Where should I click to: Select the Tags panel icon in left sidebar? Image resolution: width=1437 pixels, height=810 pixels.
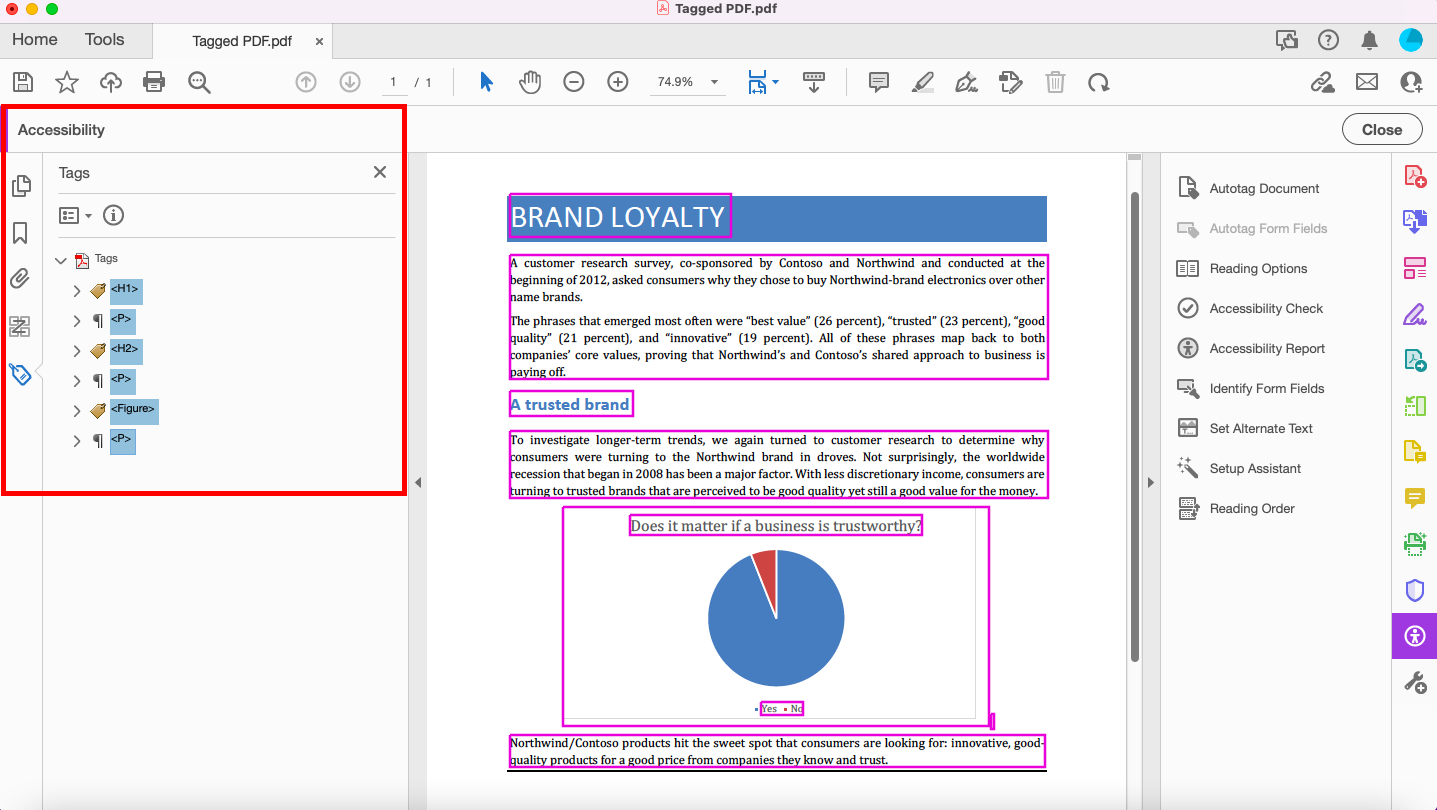pos(20,372)
